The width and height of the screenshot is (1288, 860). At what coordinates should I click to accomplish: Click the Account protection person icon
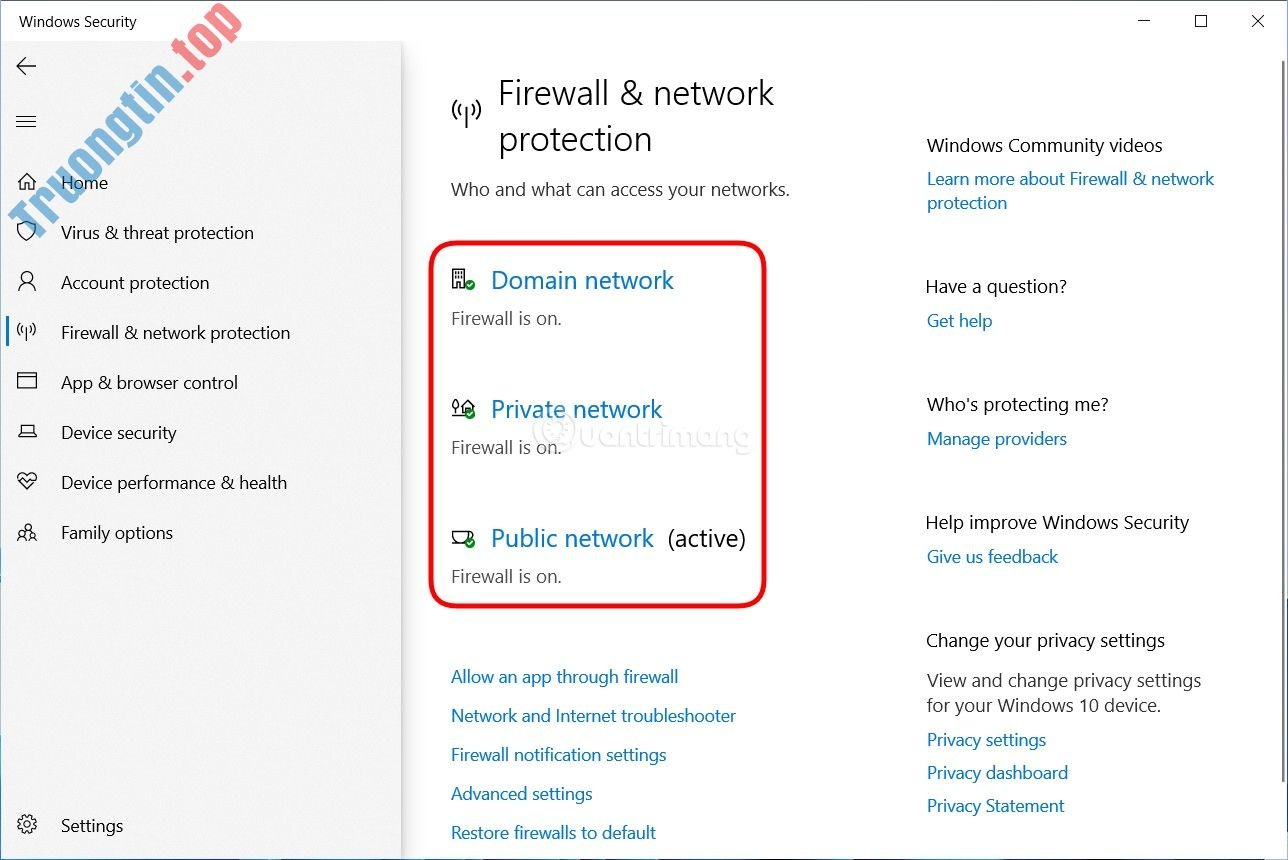point(27,282)
